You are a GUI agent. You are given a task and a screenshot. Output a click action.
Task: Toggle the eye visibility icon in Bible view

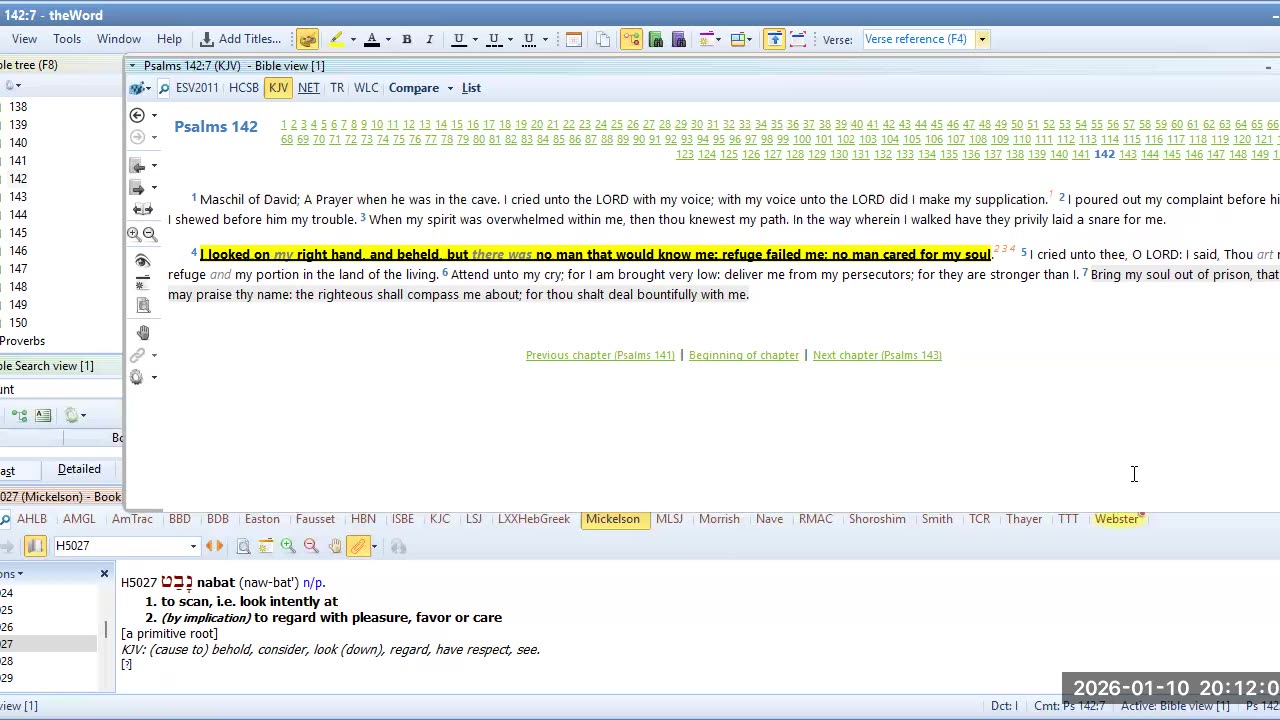[x=142, y=261]
